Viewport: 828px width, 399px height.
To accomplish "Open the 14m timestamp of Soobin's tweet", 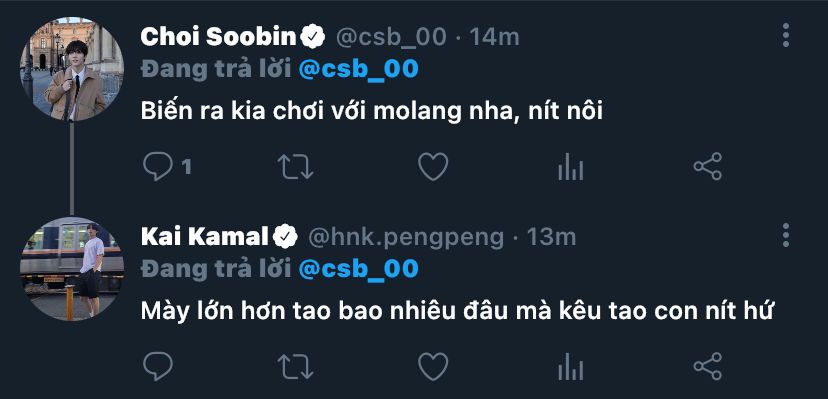I will point(494,37).
